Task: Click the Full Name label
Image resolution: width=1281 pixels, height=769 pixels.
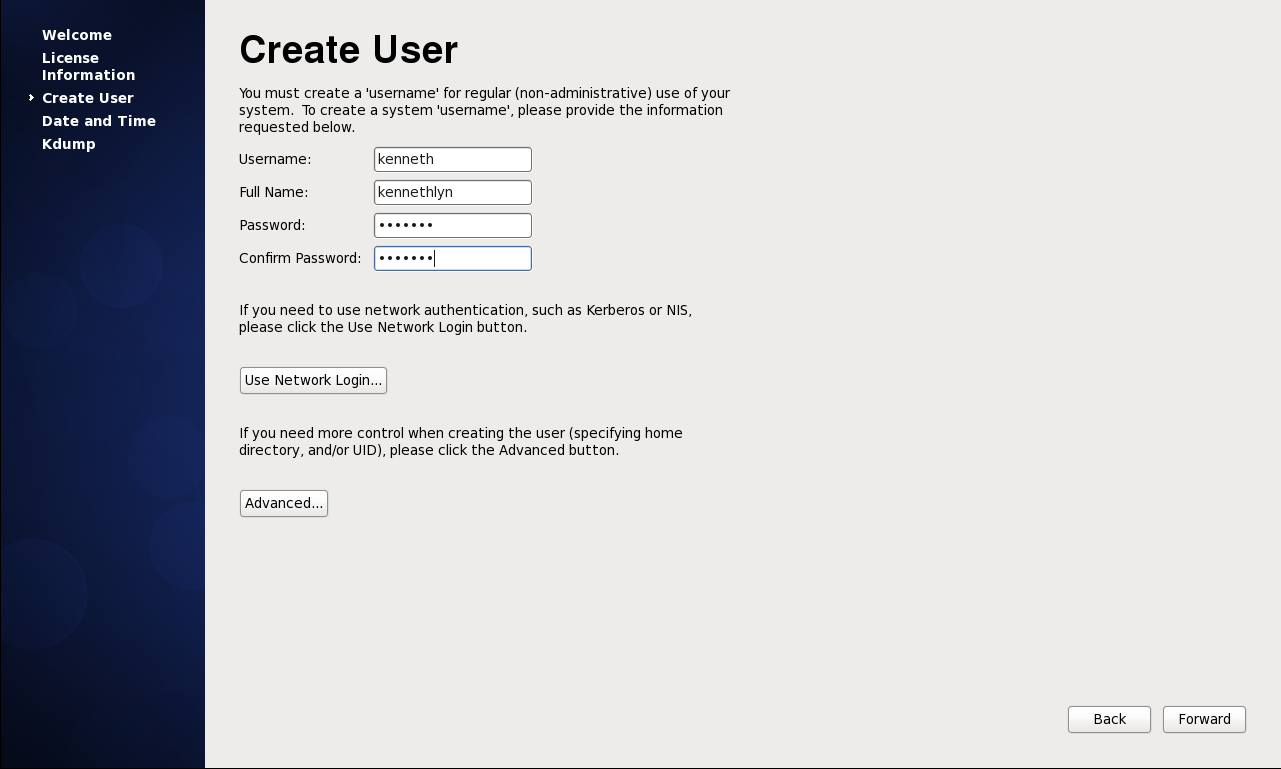Action: [273, 192]
